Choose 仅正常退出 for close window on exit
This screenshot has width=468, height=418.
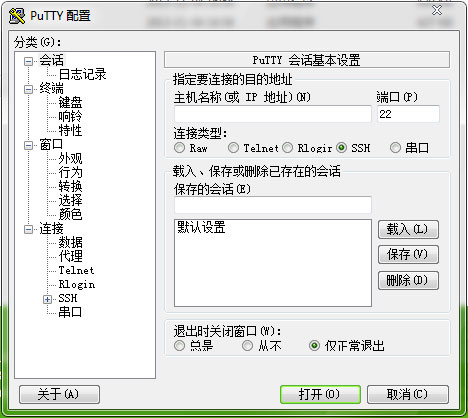point(314,346)
